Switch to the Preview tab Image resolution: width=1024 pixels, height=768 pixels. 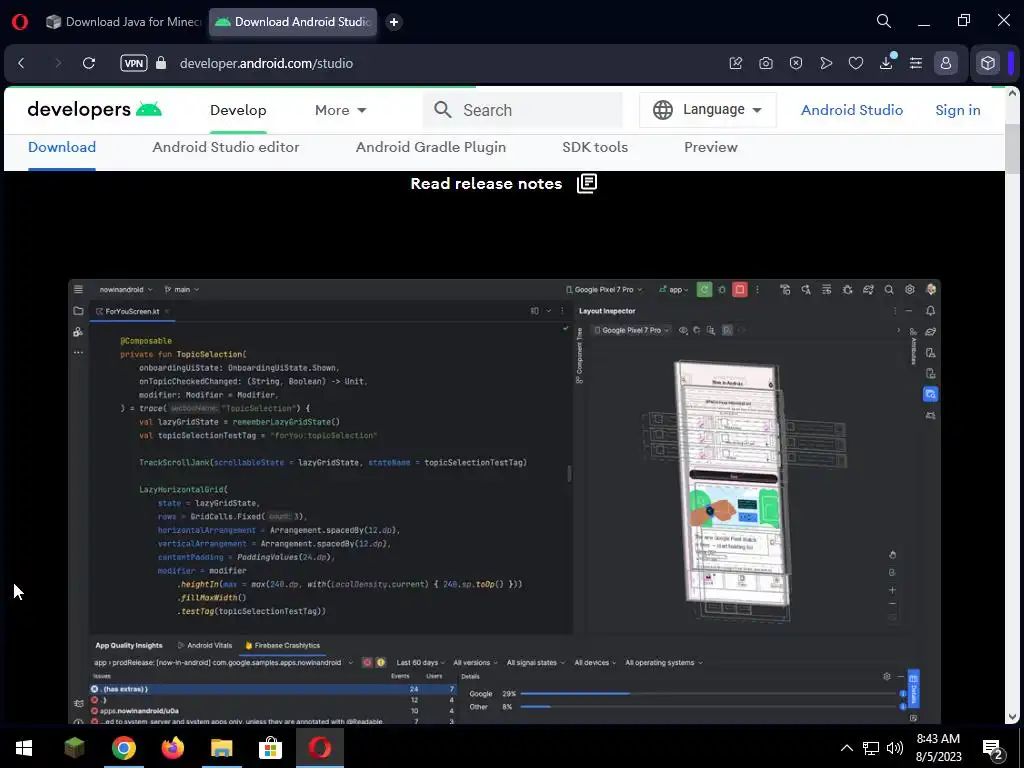pyautogui.click(x=711, y=148)
